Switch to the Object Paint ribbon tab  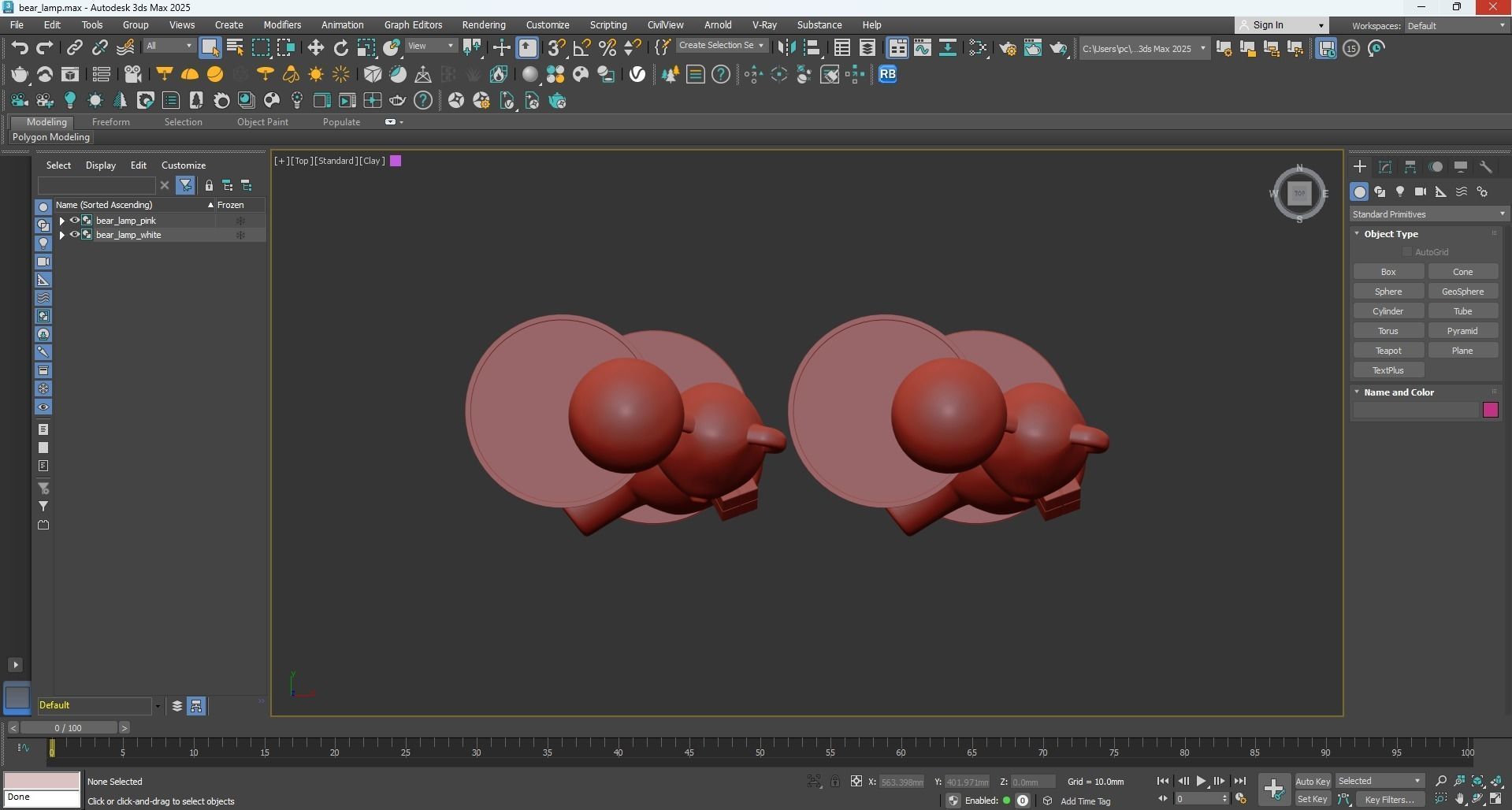[x=262, y=122]
